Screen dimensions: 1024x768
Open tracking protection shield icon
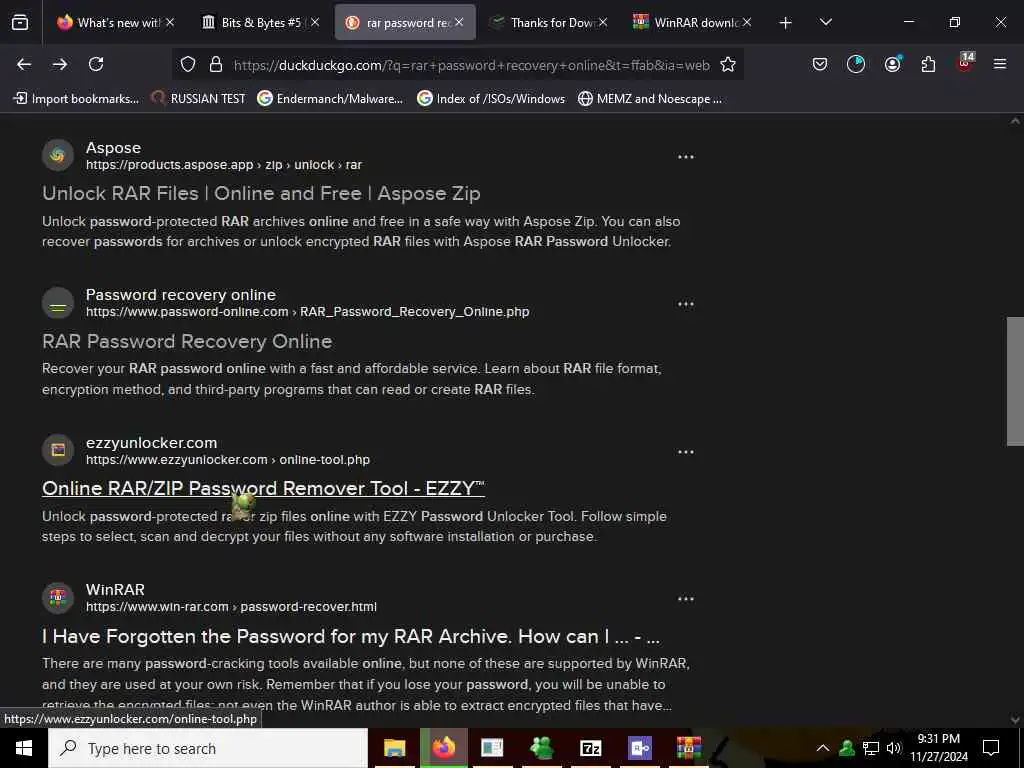coord(188,65)
